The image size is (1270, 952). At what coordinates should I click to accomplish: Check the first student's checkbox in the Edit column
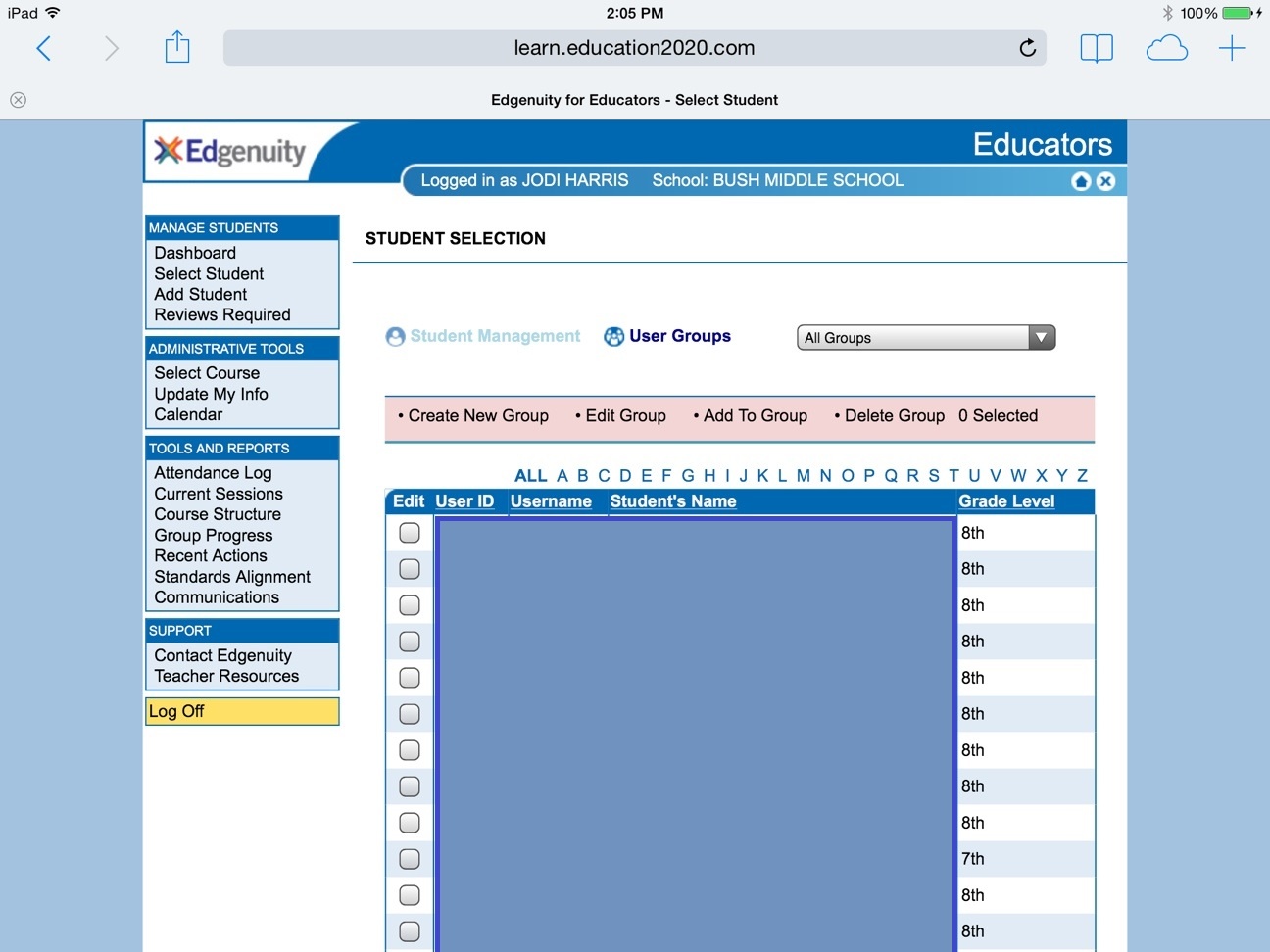(x=409, y=532)
